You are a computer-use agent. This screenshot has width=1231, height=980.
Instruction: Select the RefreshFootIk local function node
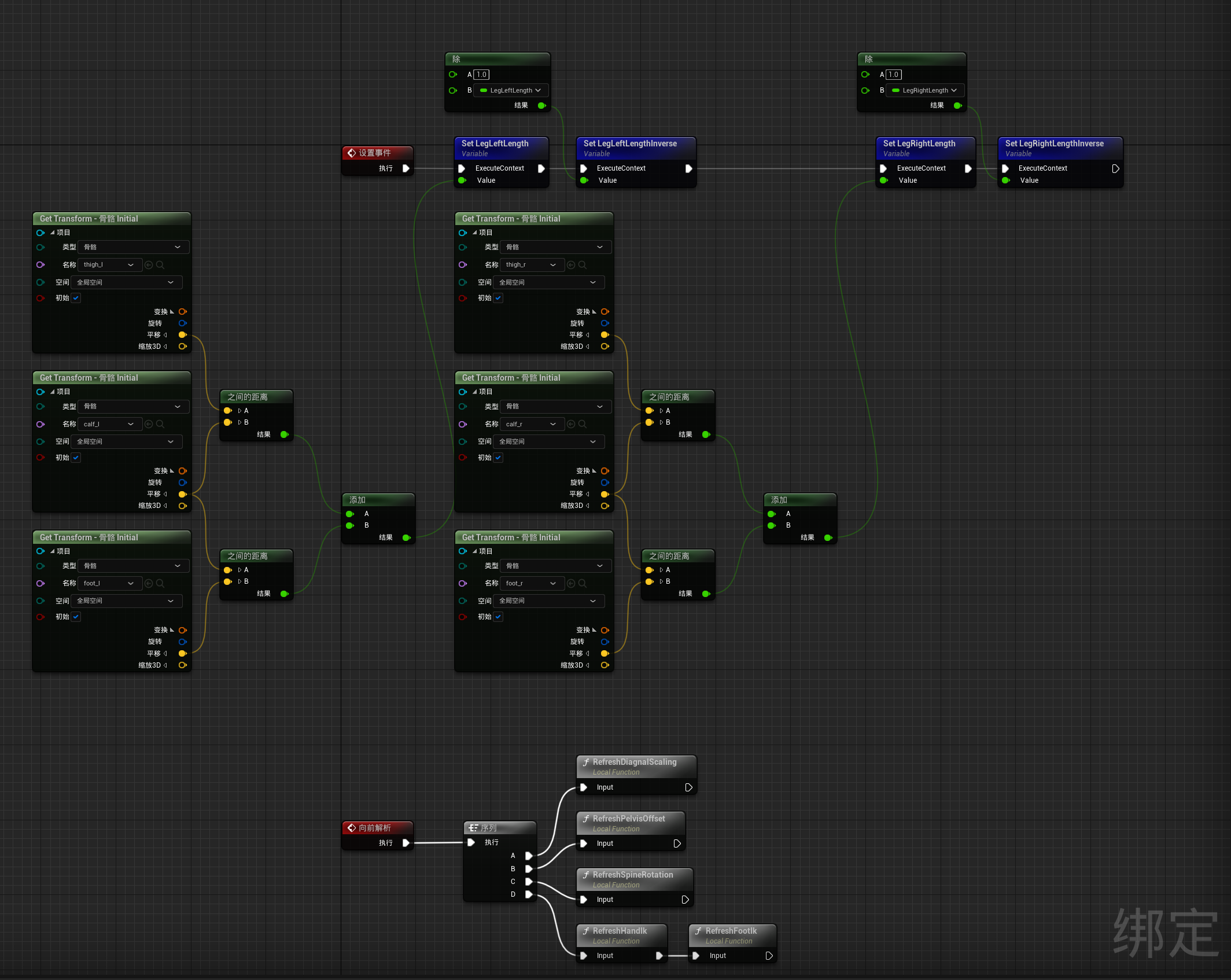click(x=732, y=931)
